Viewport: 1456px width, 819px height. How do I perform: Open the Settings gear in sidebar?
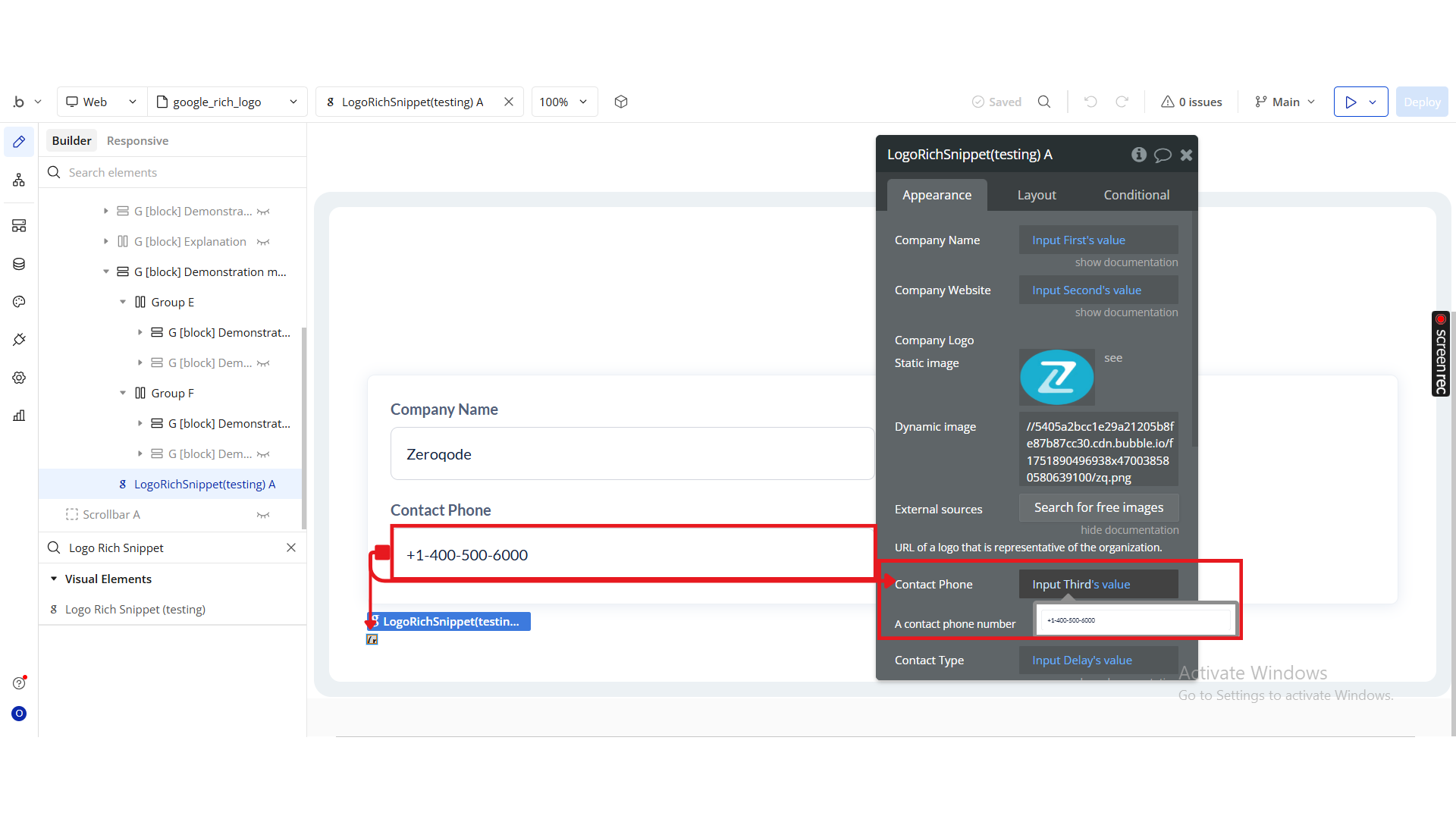19,378
